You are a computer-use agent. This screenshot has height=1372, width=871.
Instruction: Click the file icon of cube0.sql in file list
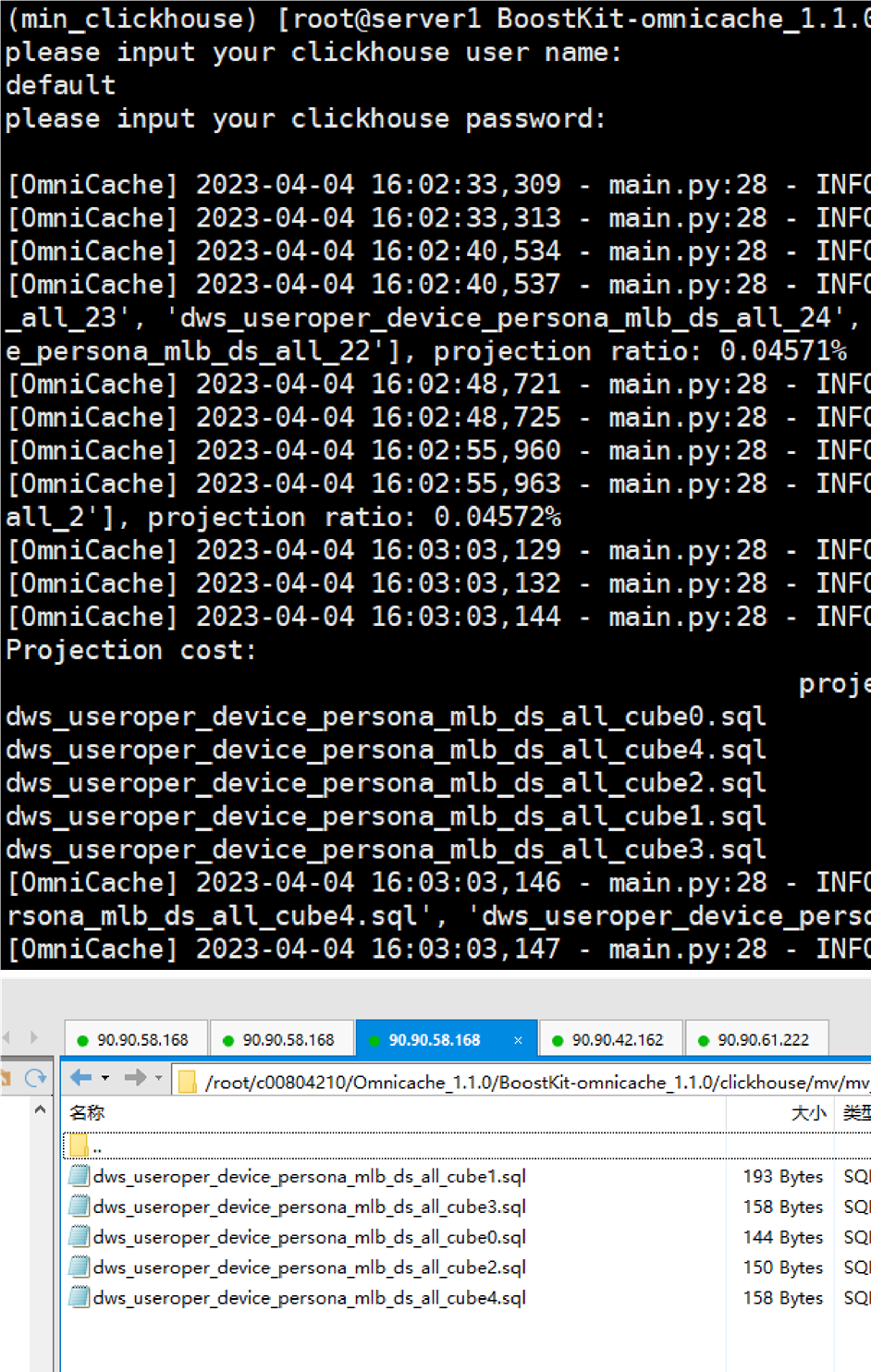click(80, 1237)
